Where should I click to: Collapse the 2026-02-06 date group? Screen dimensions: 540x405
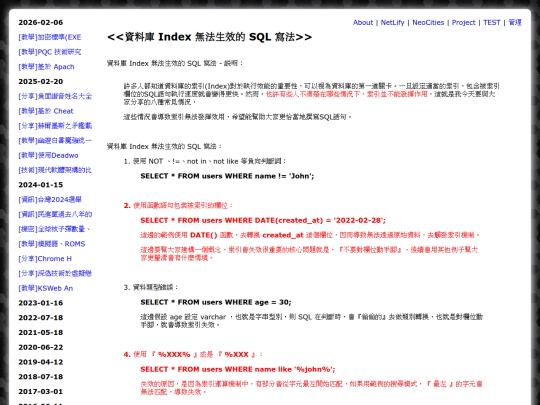click(41, 23)
